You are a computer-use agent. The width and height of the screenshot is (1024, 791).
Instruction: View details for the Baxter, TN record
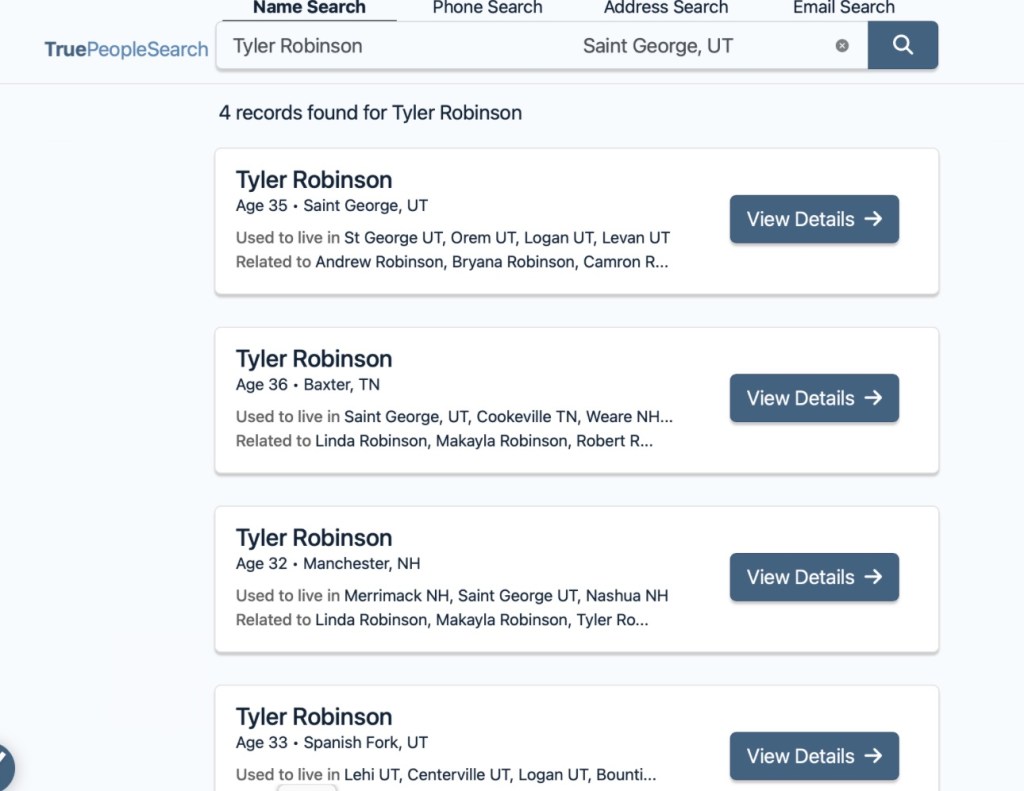(814, 398)
